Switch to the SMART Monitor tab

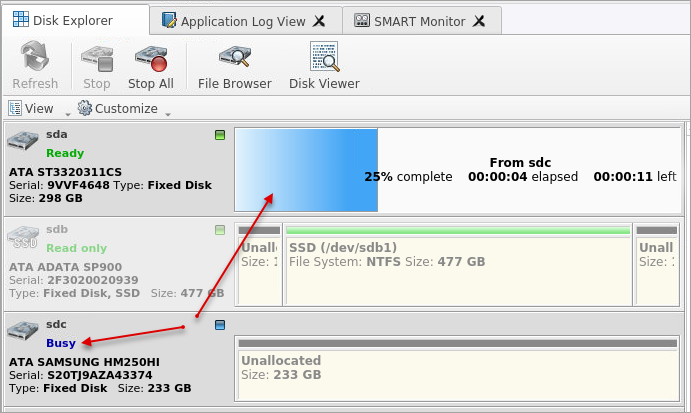pyautogui.click(x=422, y=21)
